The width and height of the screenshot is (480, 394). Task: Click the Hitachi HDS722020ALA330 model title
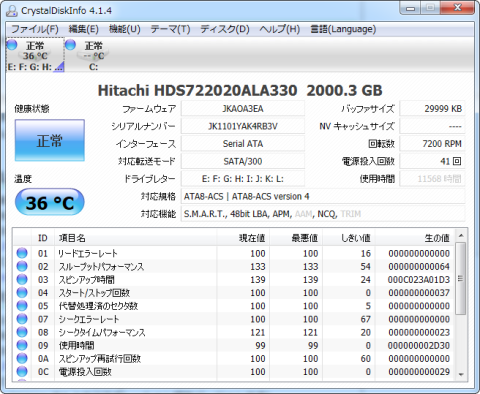coord(240,90)
